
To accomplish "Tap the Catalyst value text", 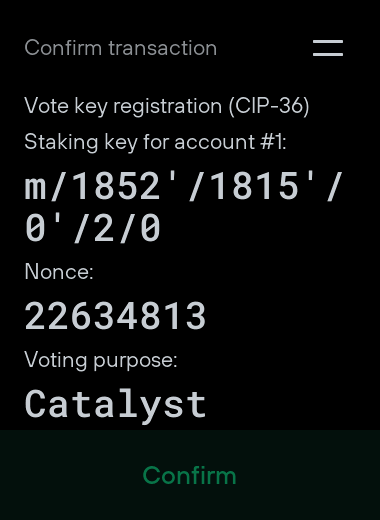I will pos(115,404).
